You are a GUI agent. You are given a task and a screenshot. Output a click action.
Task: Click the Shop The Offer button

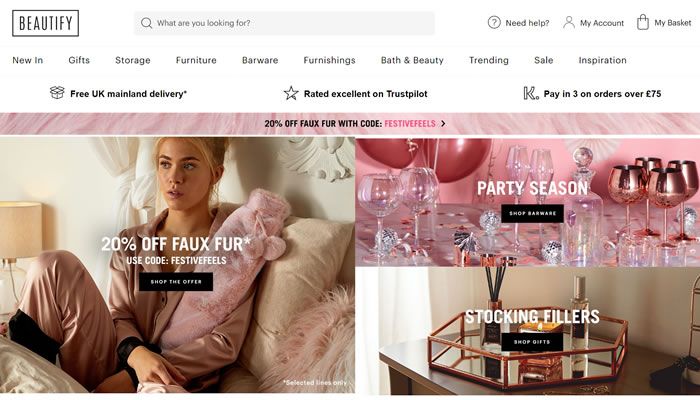(176, 282)
